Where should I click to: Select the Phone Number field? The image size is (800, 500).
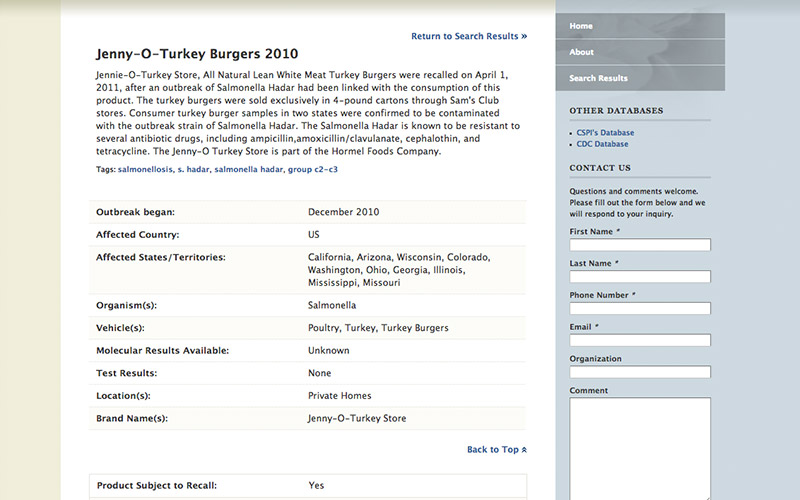640,309
